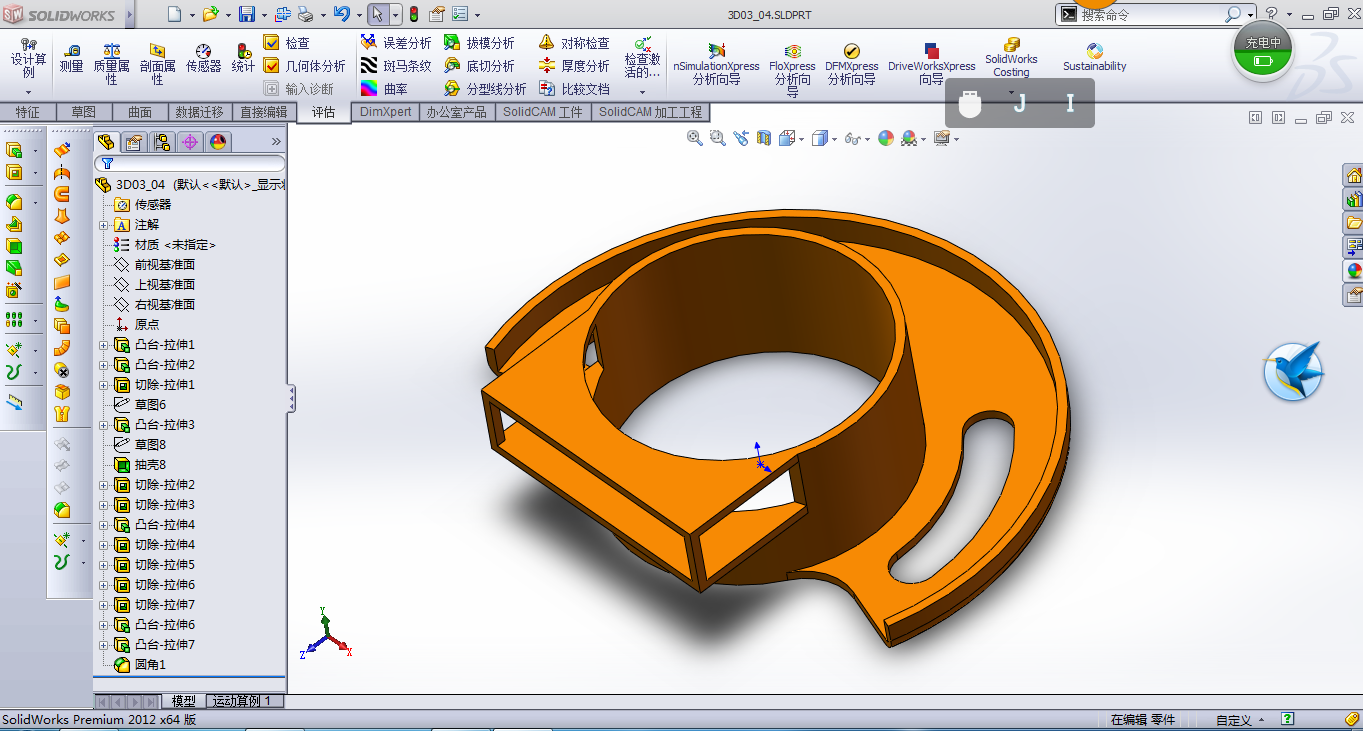Open the Measure (测量) tool

[x=71, y=58]
